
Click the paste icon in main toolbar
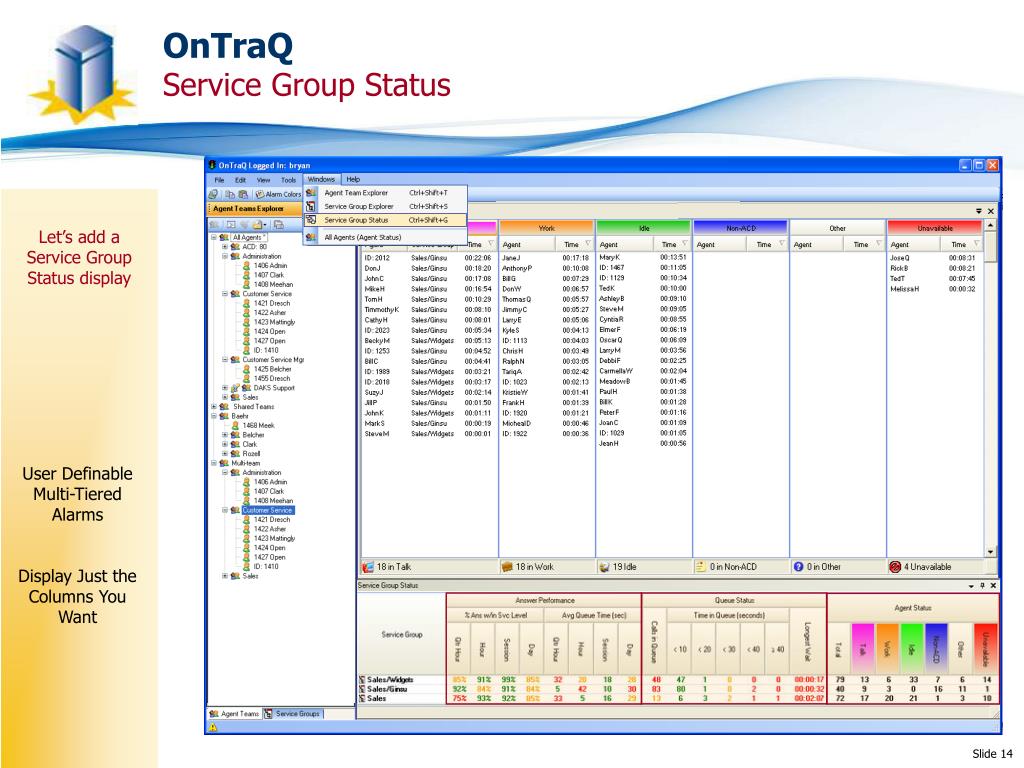(243, 194)
